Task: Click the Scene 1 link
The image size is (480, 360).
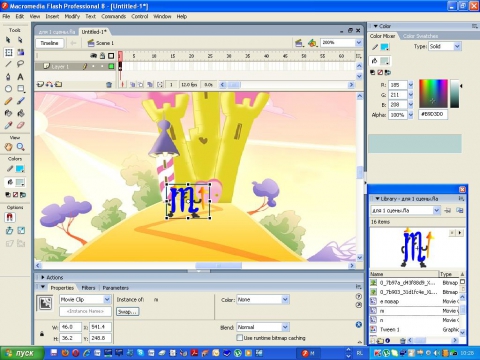Action: point(105,43)
